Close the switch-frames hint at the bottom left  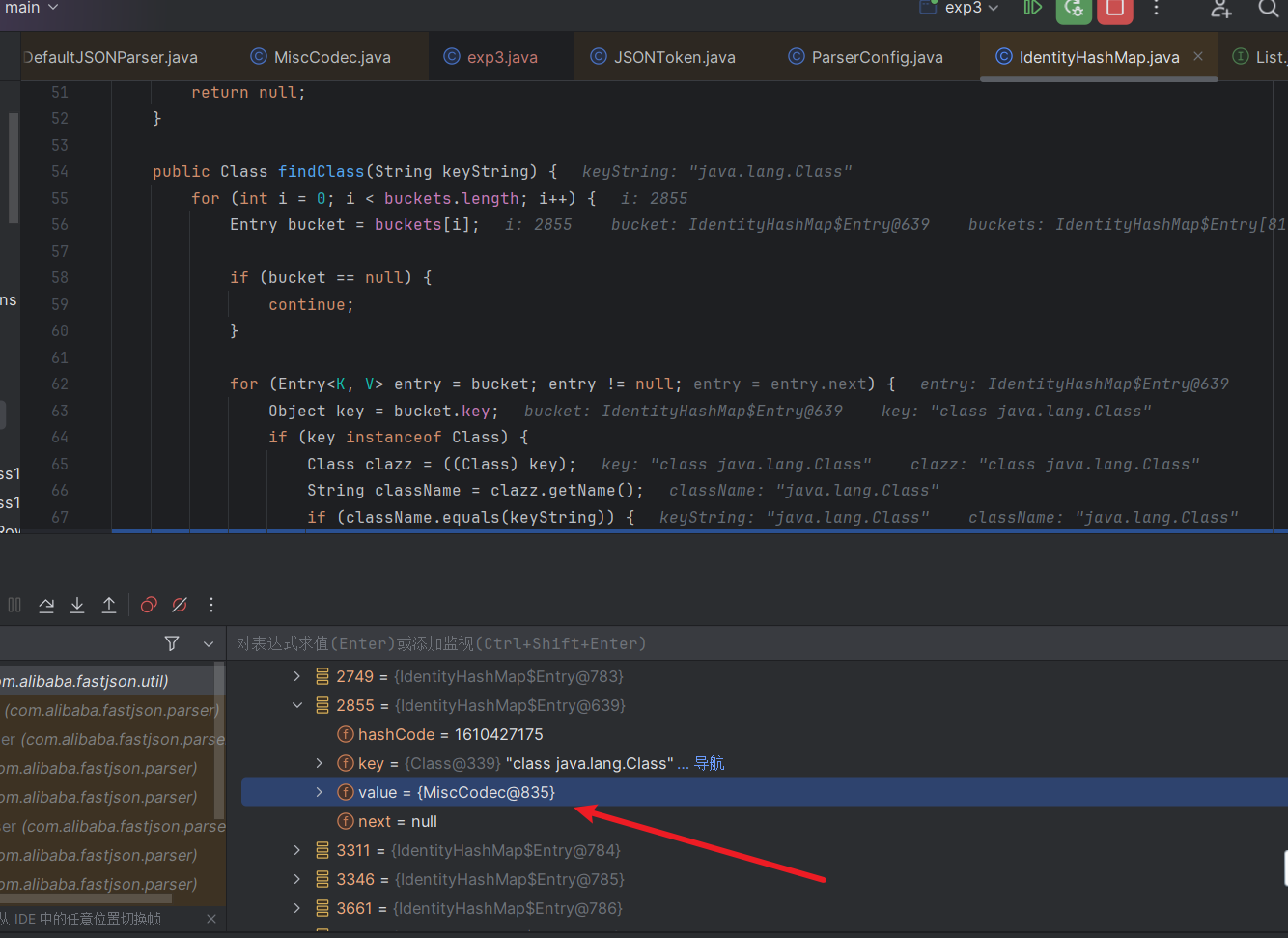(211, 919)
